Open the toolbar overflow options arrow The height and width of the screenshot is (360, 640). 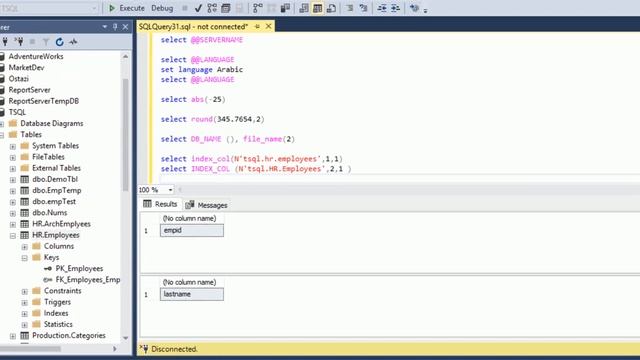(425, 10)
